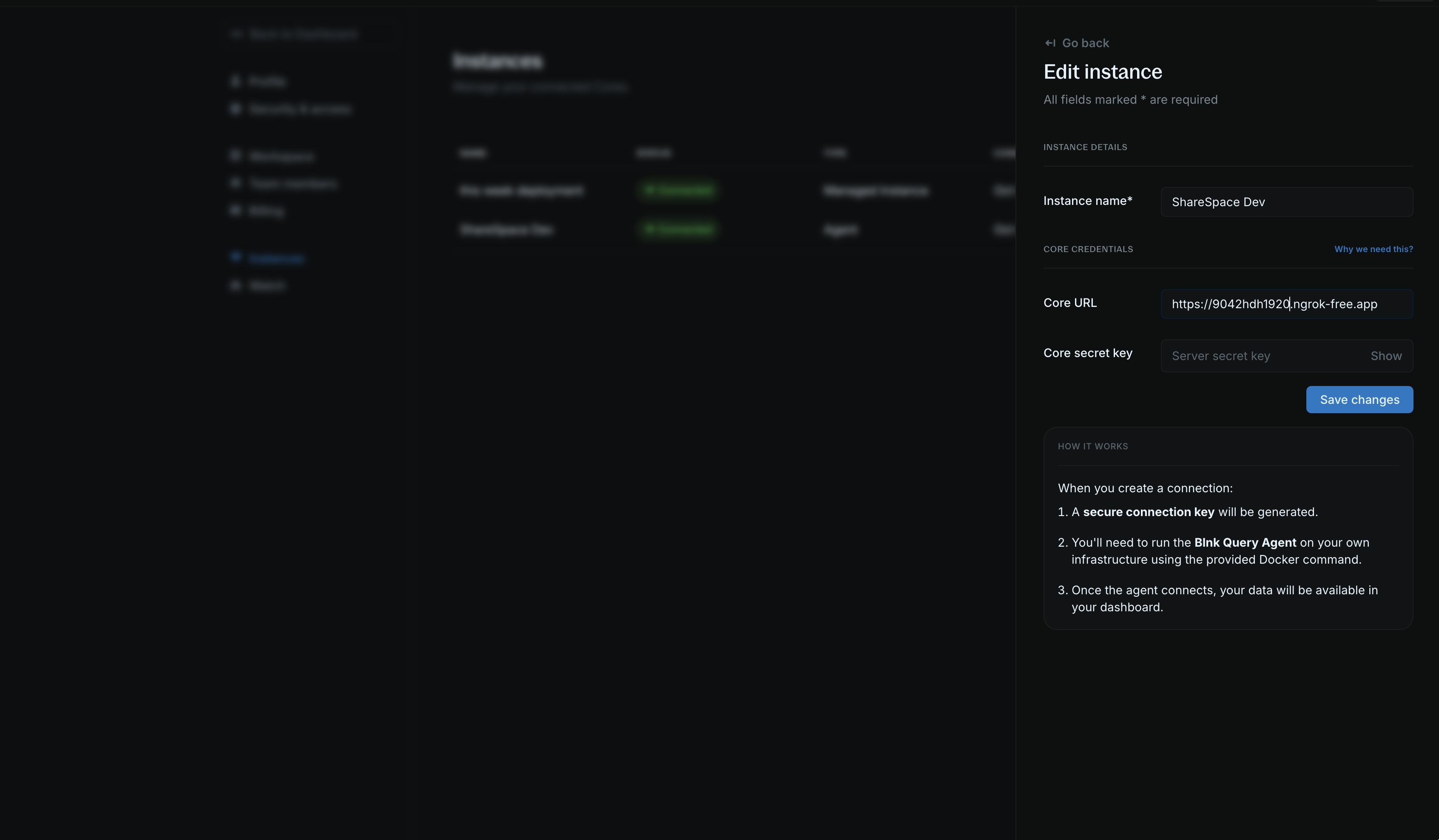Image resolution: width=1439 pixels, height=840 pixels.
Task: Click inside the Core URL field
Action: pos(1286,304)
